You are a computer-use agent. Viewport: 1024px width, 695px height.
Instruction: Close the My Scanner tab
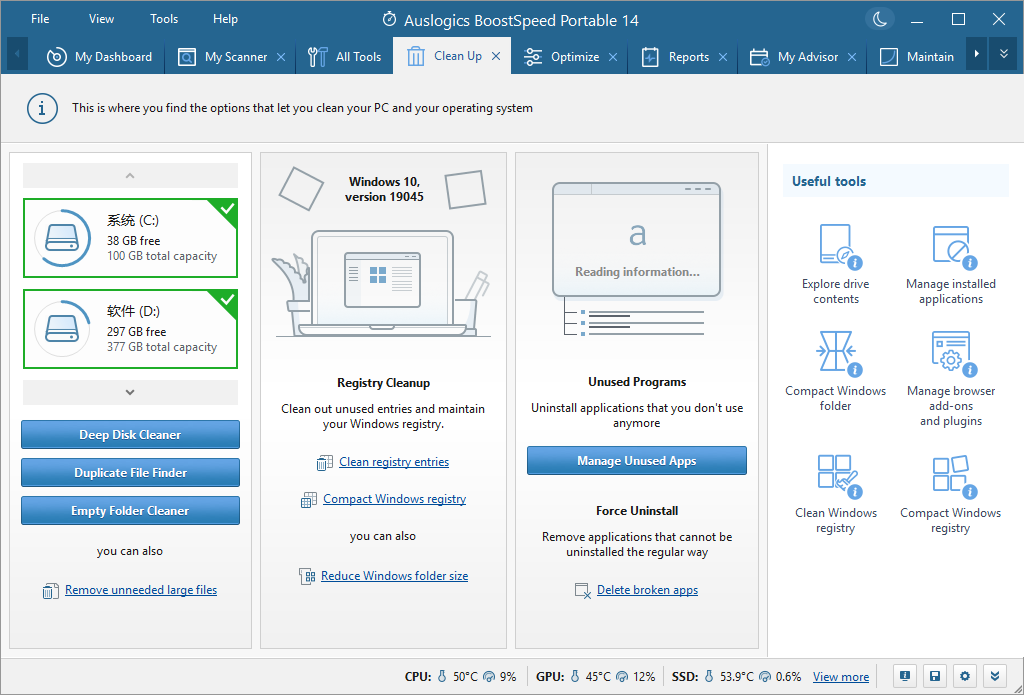[281, 57]
